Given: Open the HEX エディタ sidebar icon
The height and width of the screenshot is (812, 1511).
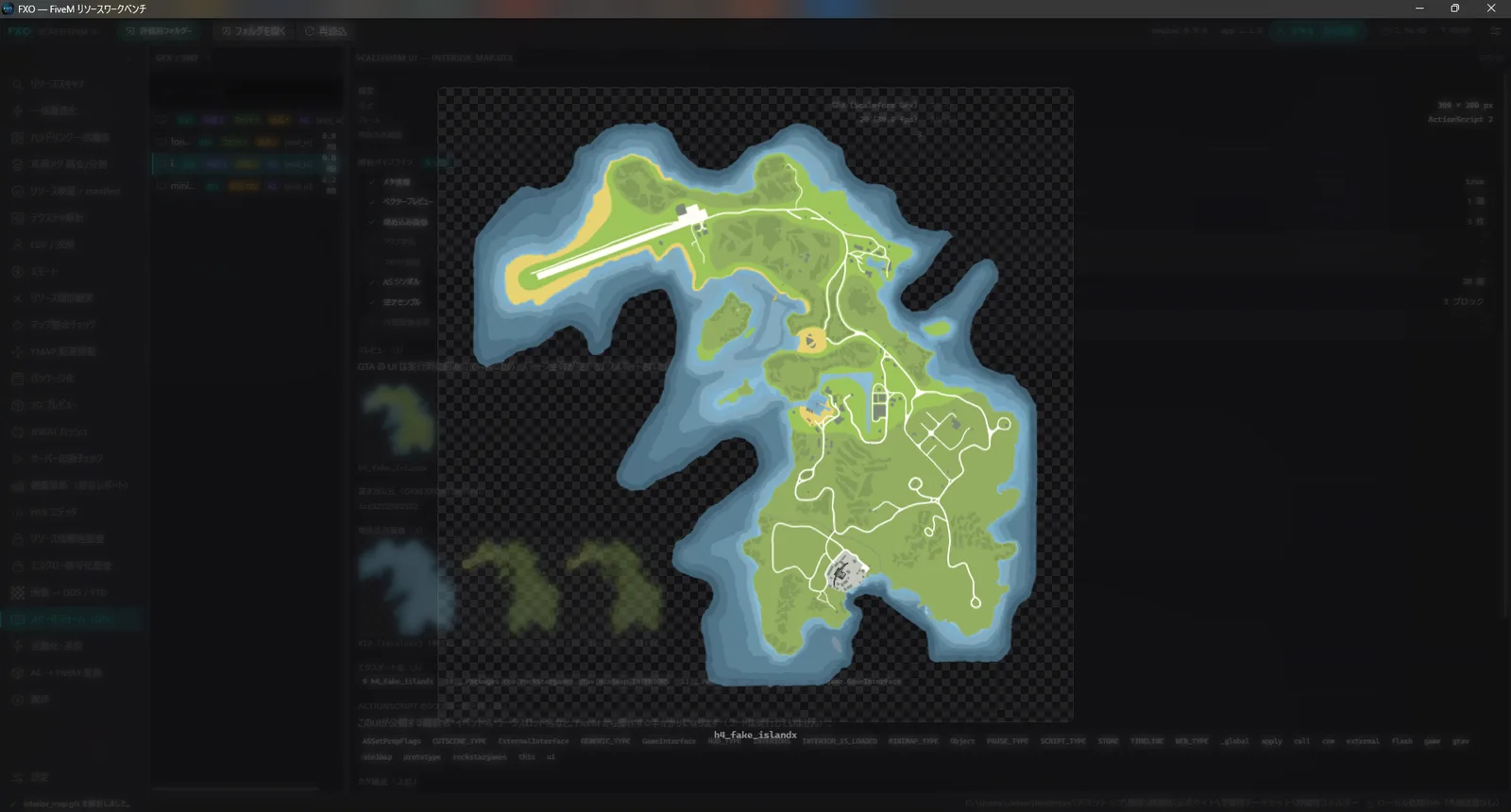Looking at the screenshot, I should 17,512.
